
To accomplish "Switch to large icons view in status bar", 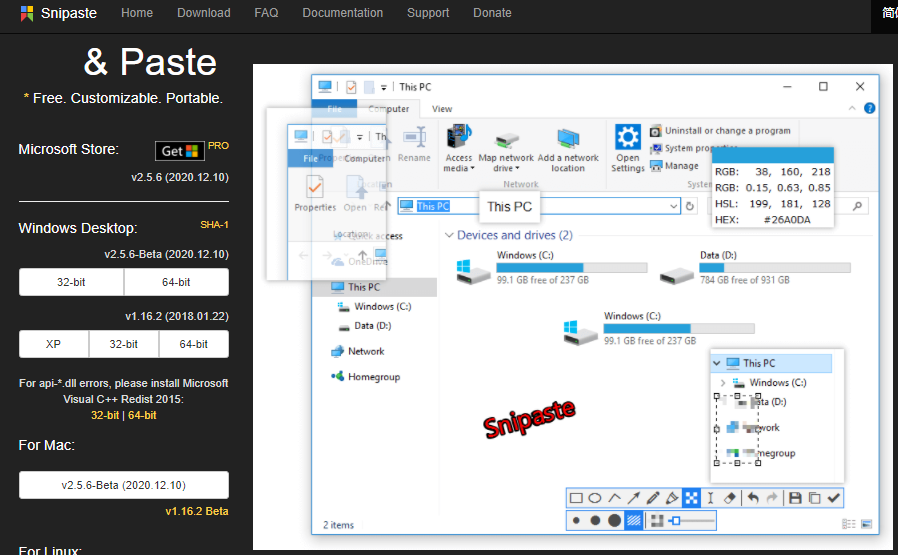I will click(867, 524).
